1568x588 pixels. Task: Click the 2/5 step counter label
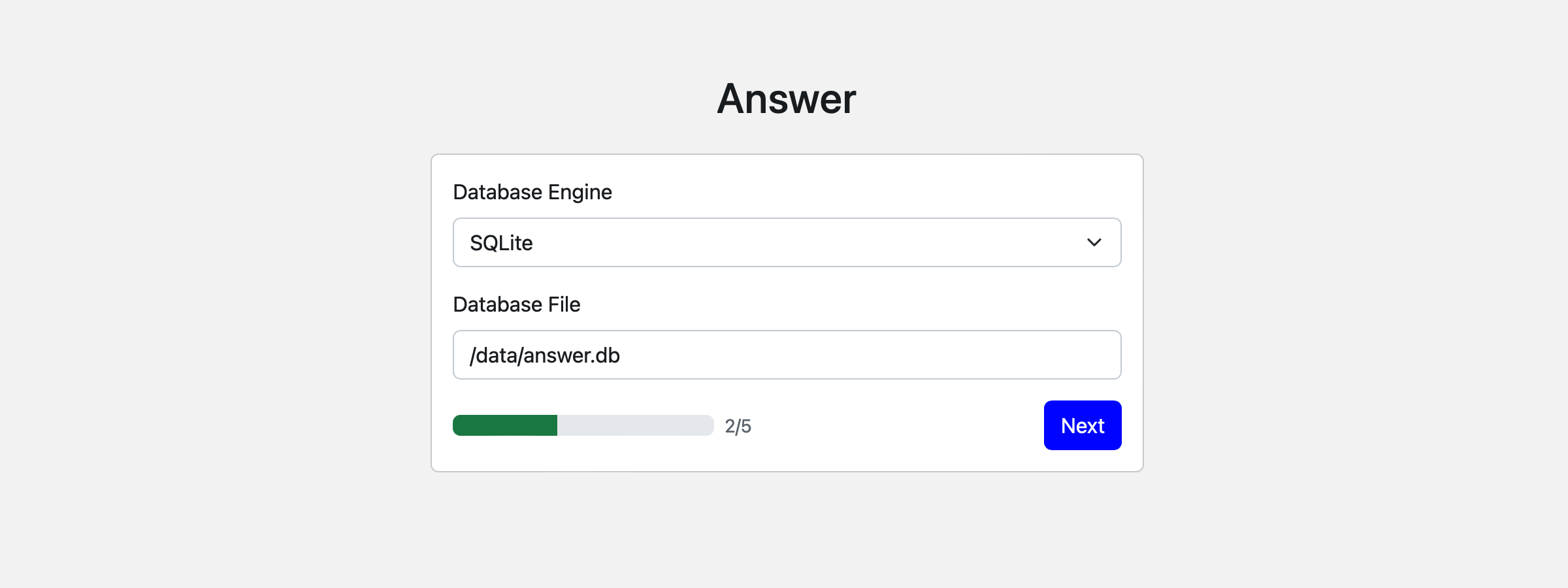(738, 425)
